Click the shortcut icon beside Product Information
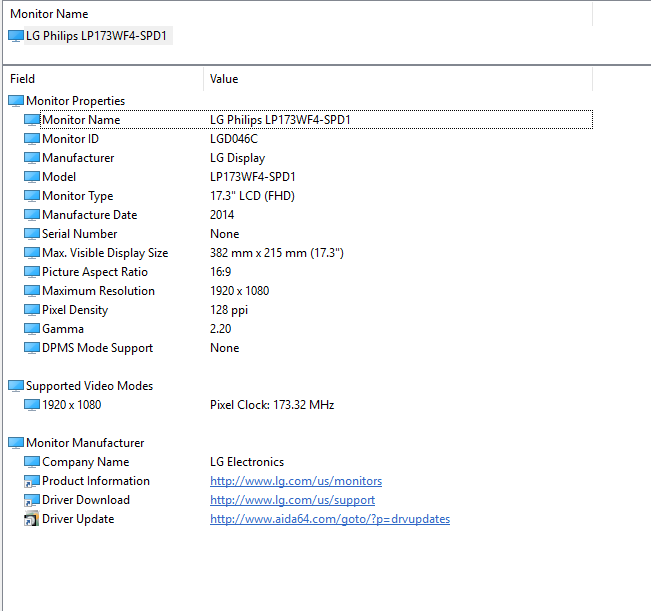Image resolution: width=651 pixels, height=611 pixels. click(x=32, y=481)
